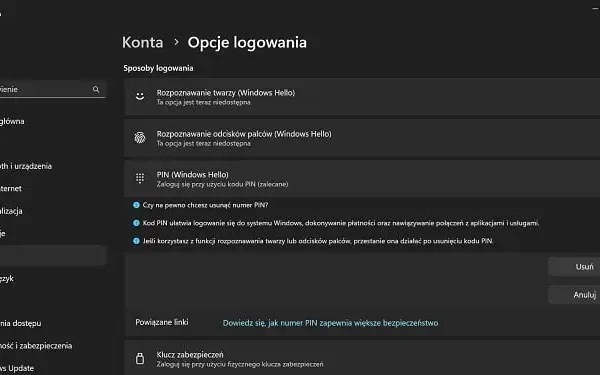Click the Opcje logowania page title
Image resolution: width=600 pixels, height=375 pixels.
(x=247, y=42)
